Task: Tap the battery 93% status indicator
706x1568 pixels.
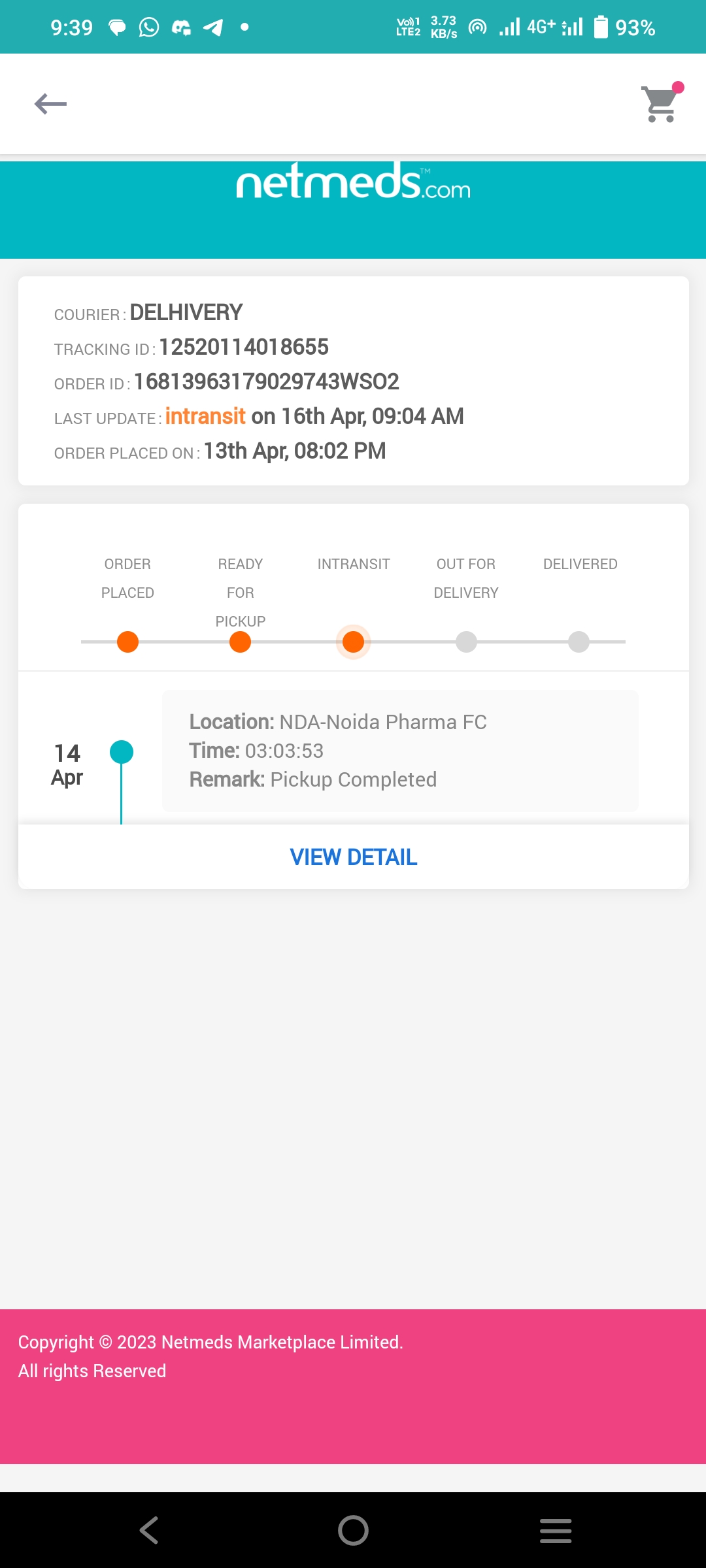Action: [624, 27]
